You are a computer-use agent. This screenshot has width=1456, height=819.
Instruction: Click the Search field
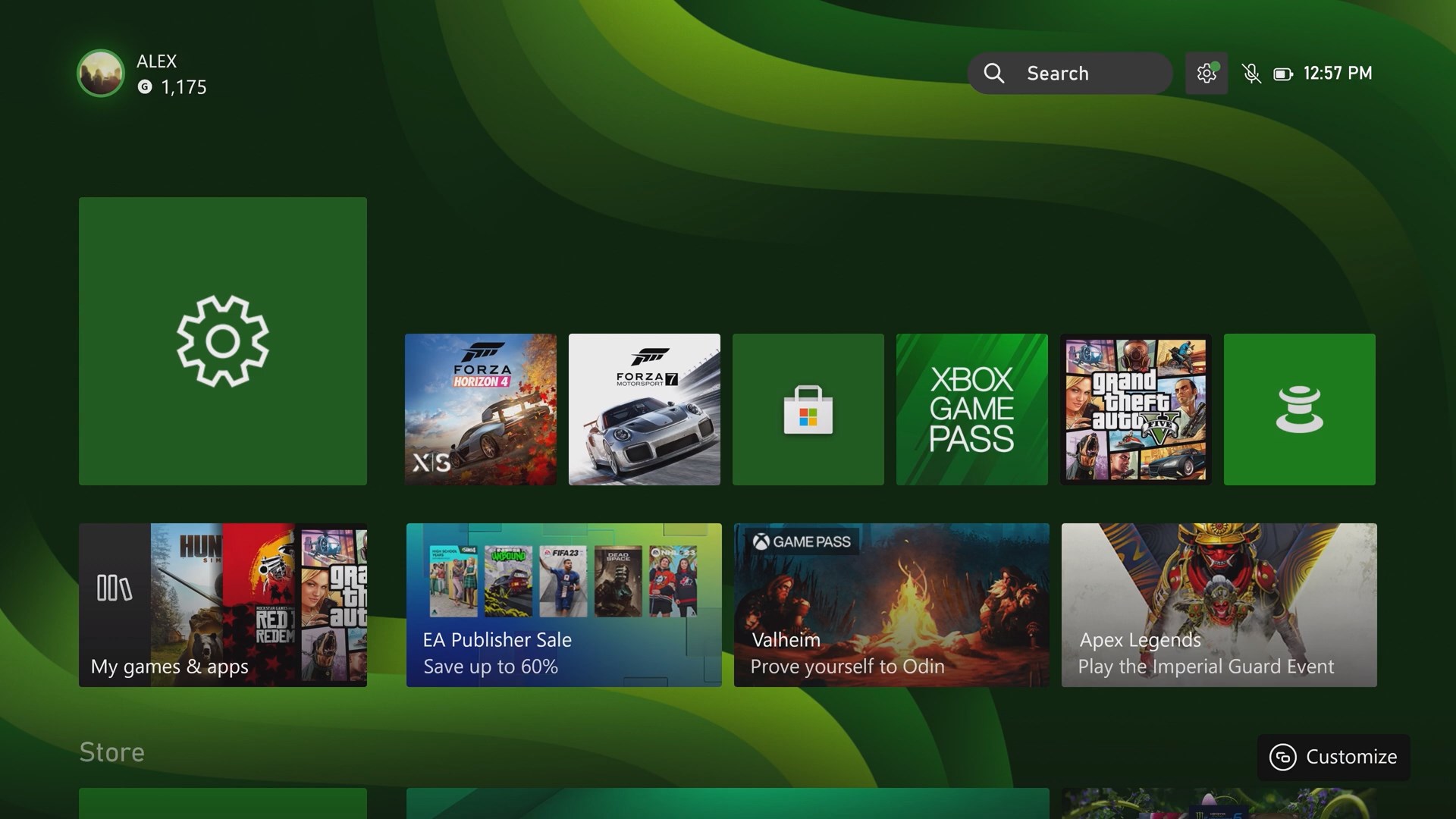pos(1070,74)
